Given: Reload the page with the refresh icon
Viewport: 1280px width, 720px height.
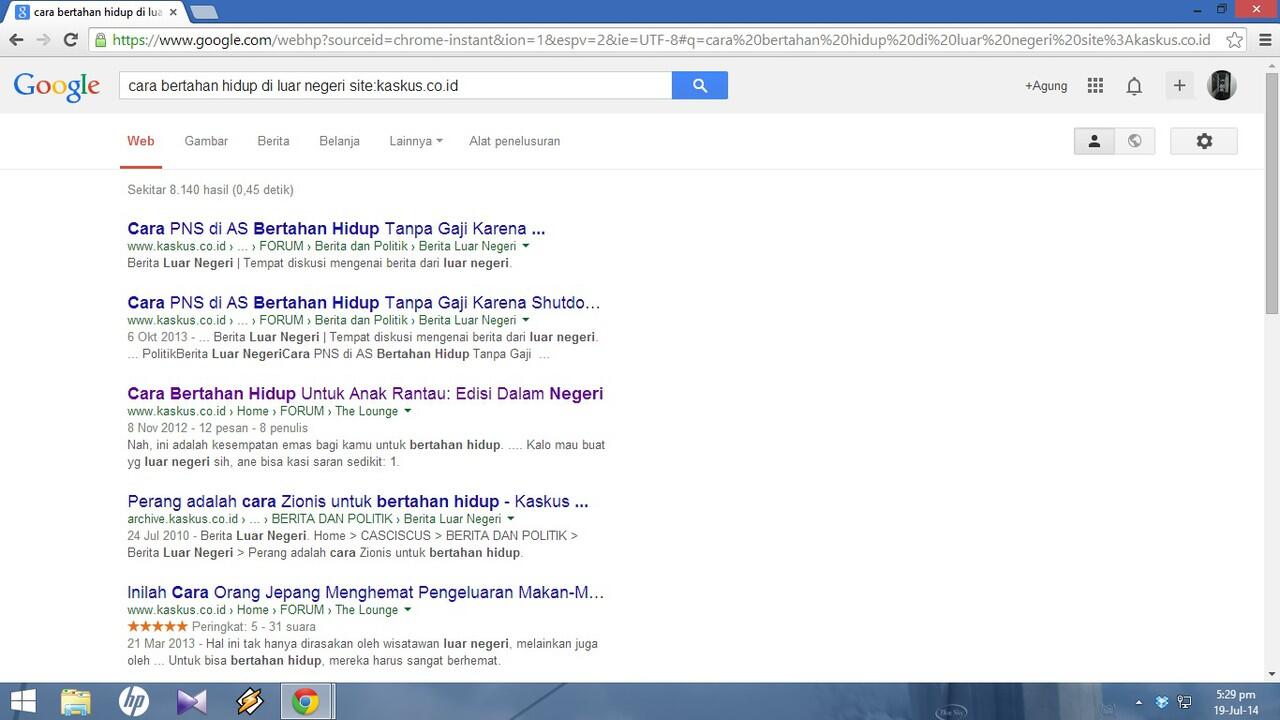Looking at the screenshot, I should [x=70, y=40].
